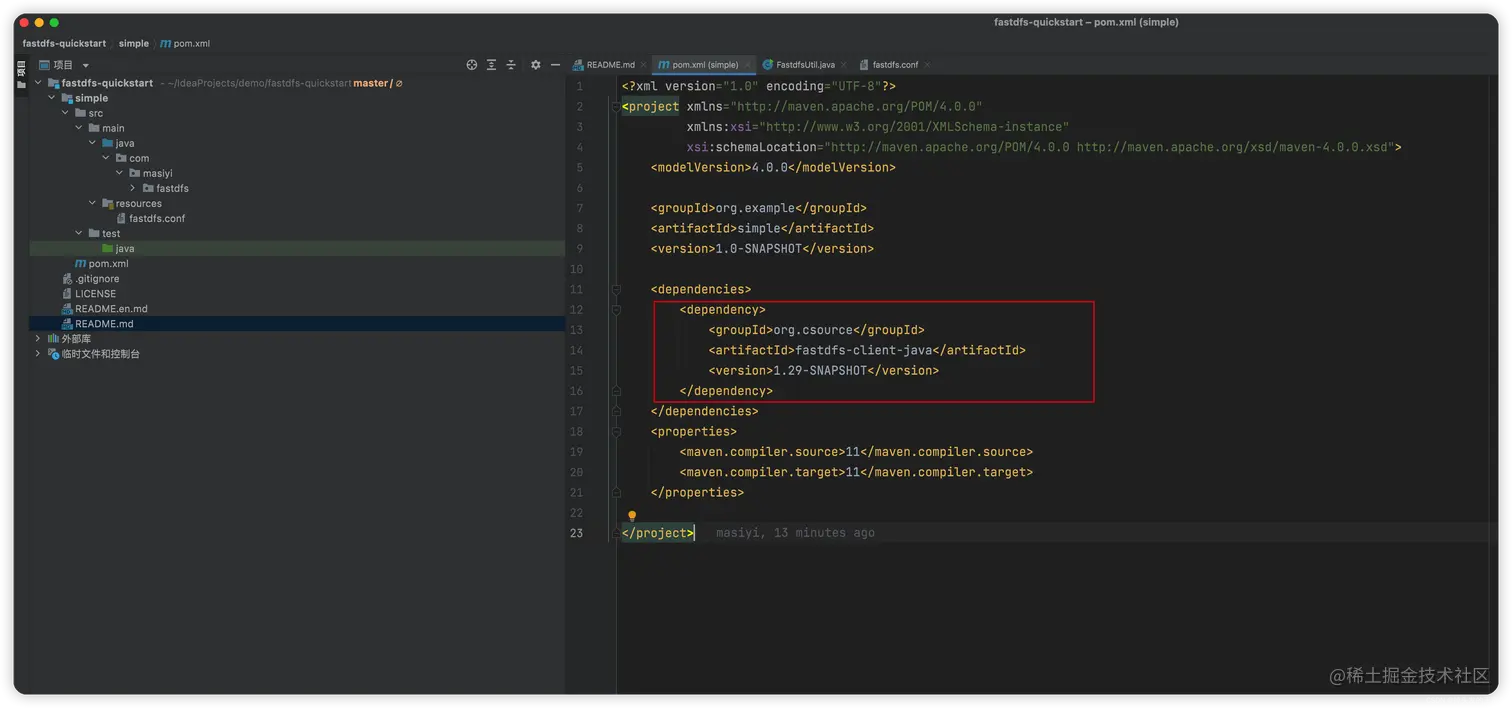The width and height of the screenshot is (1512, 708).
Task: Close the FastdfsUtil.java tab
Action: click(844, 65)
